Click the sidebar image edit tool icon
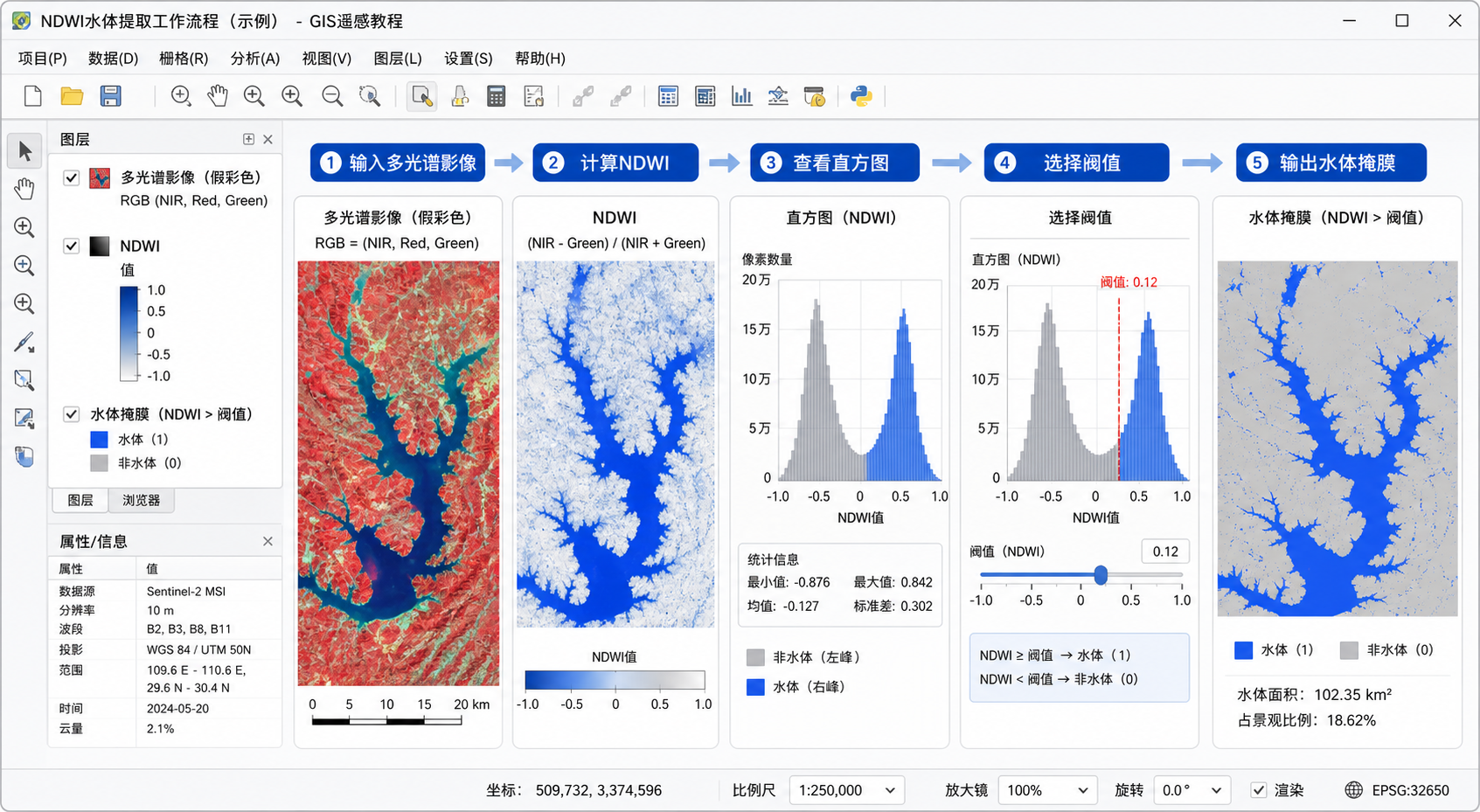The image size is (1480, 812). point(24,418)
